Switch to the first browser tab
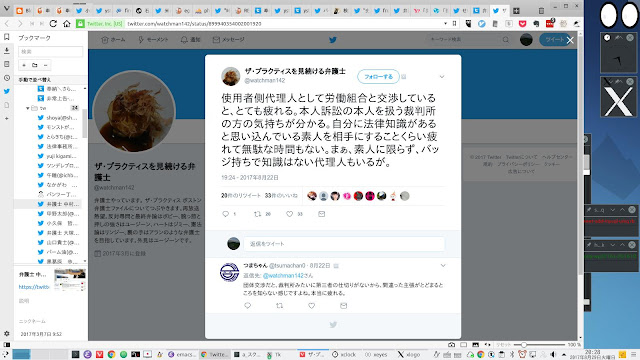 pyautogui.click(x=24, y=11)
